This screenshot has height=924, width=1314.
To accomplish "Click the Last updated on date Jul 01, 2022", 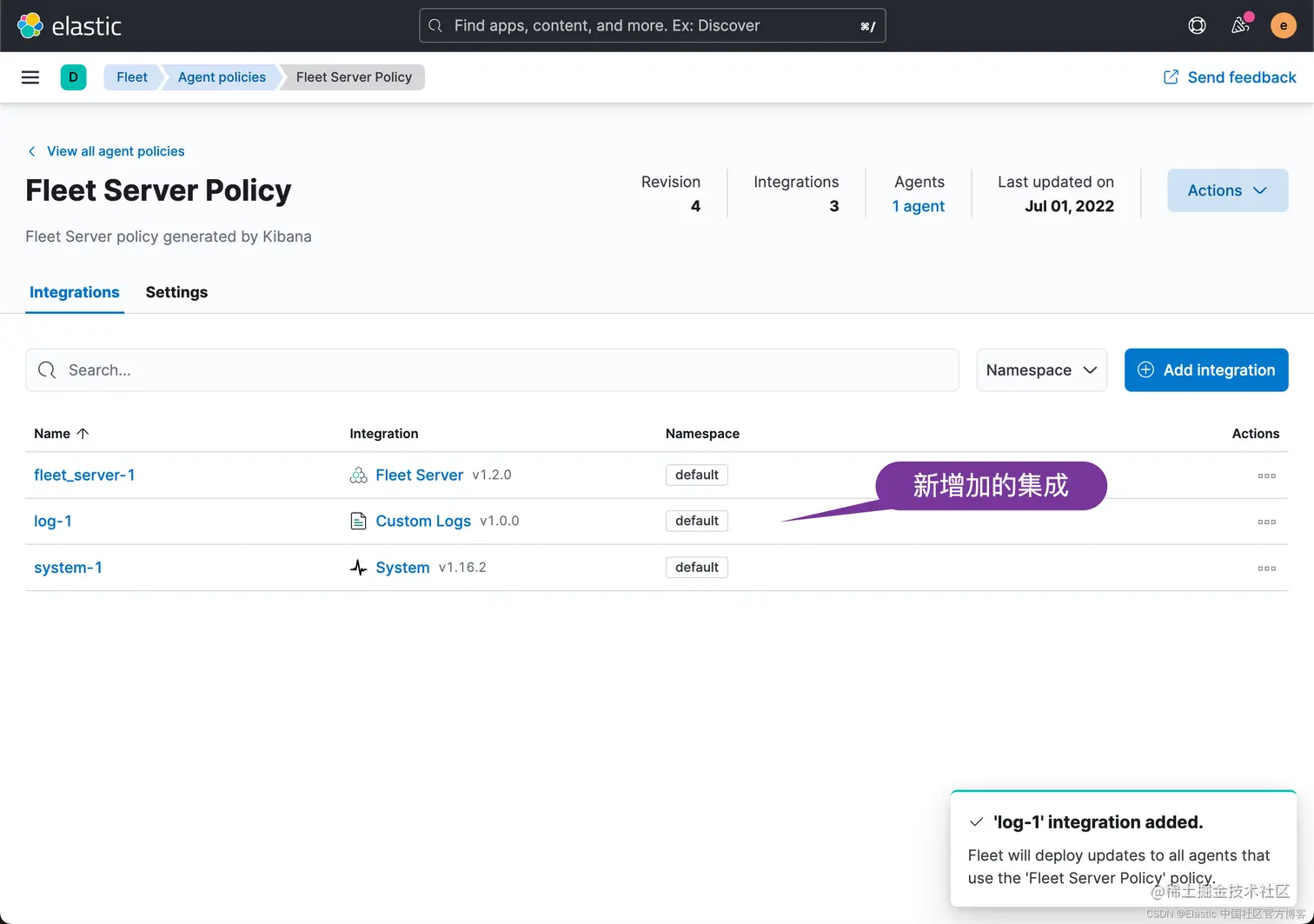I will [1069, 206].
